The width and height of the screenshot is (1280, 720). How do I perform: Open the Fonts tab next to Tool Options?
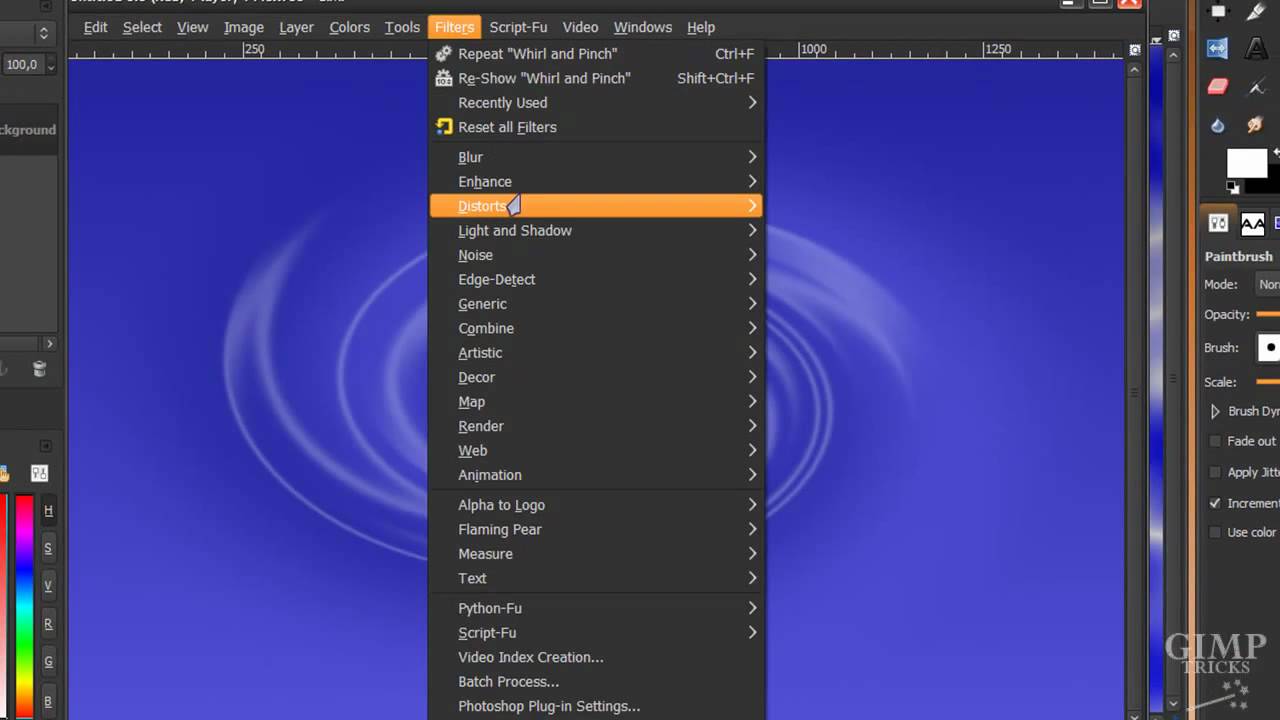(1252, 223)
